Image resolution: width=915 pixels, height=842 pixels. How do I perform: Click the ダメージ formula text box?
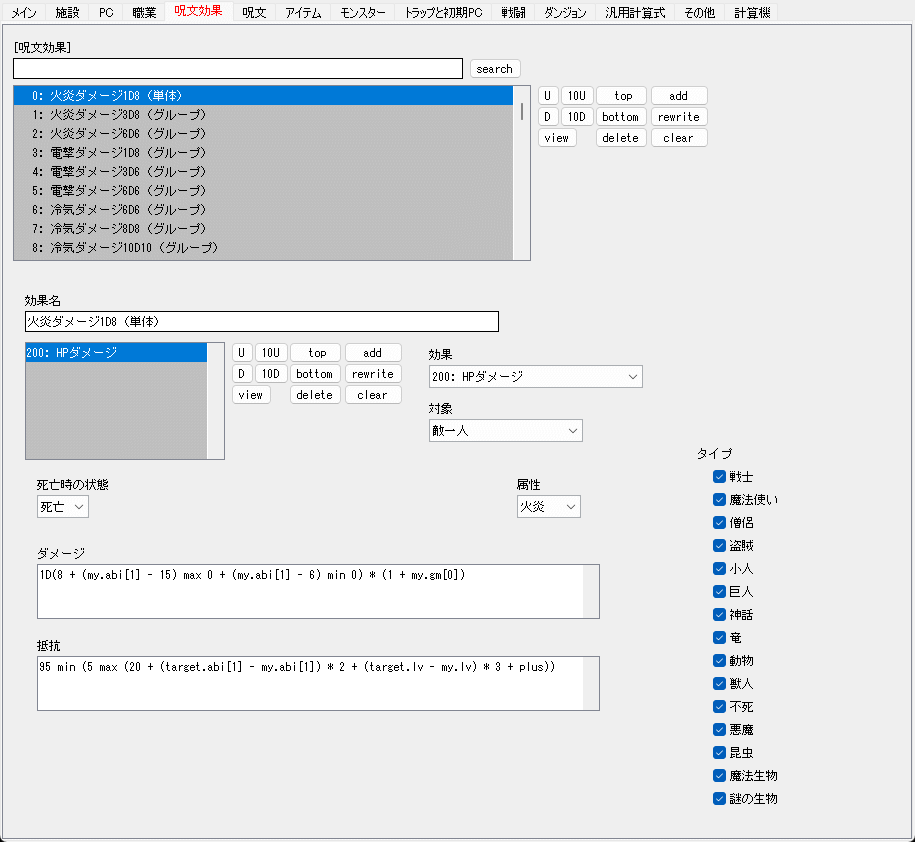click(318, 591)
